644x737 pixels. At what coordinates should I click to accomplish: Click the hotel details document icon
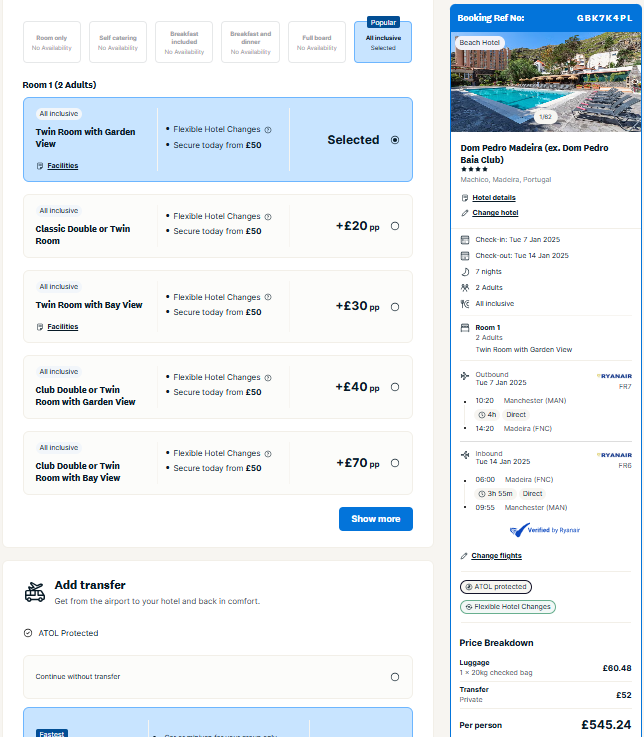[465, 198]
